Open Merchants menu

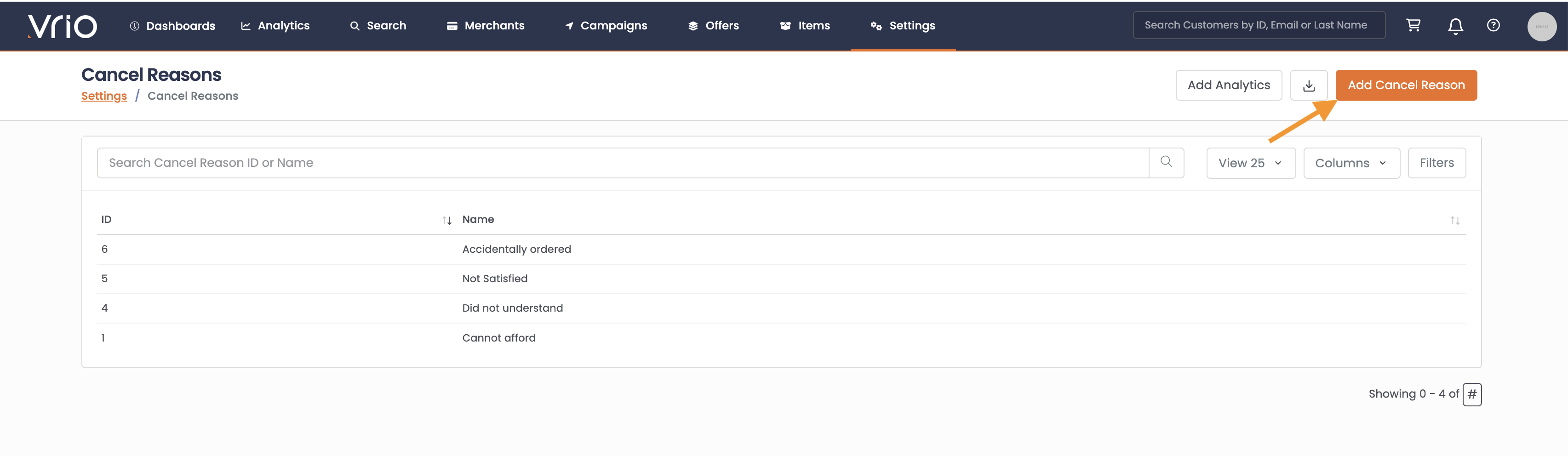[x=486, y=26]
